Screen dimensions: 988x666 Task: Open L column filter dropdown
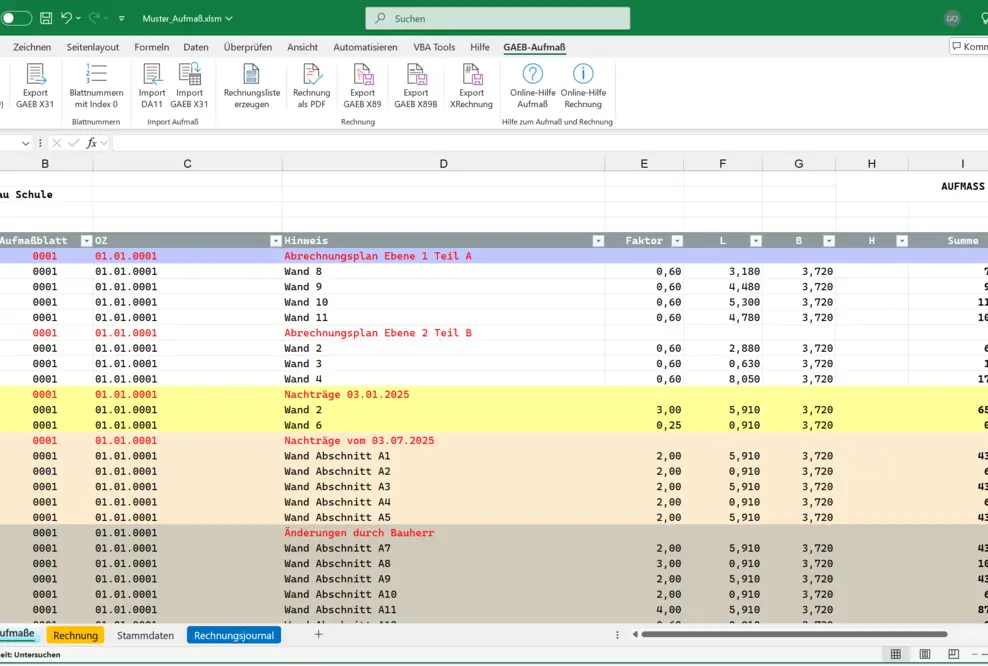point(755,241)
